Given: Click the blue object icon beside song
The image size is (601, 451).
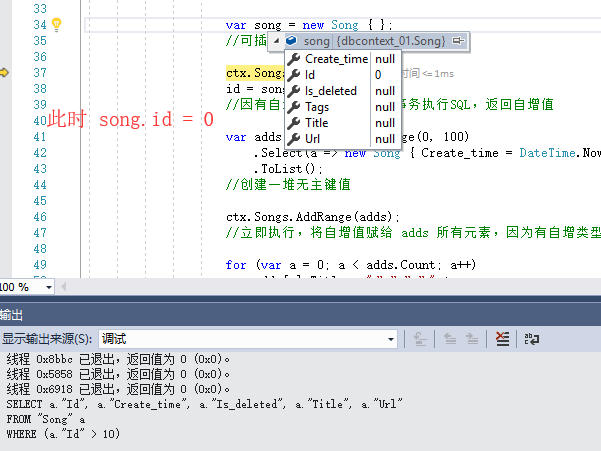Looking at the screenshot, I should coord(292,40).
